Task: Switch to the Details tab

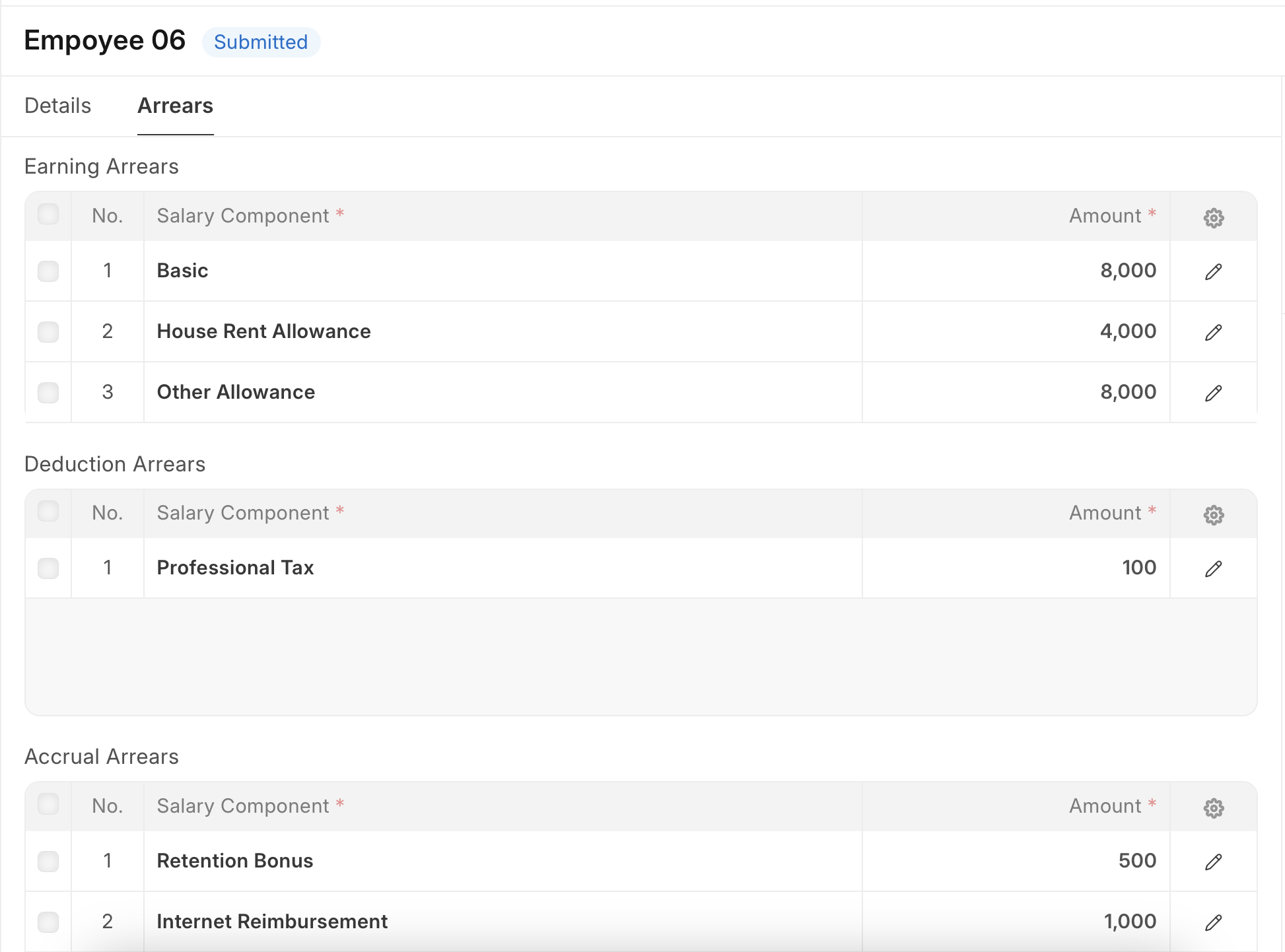Action: point(57,106)
